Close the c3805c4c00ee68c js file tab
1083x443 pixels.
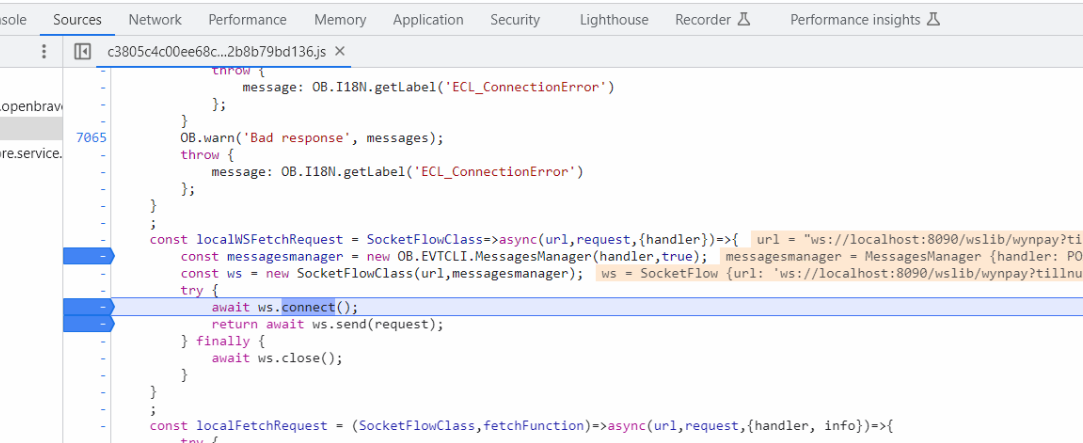340,51
